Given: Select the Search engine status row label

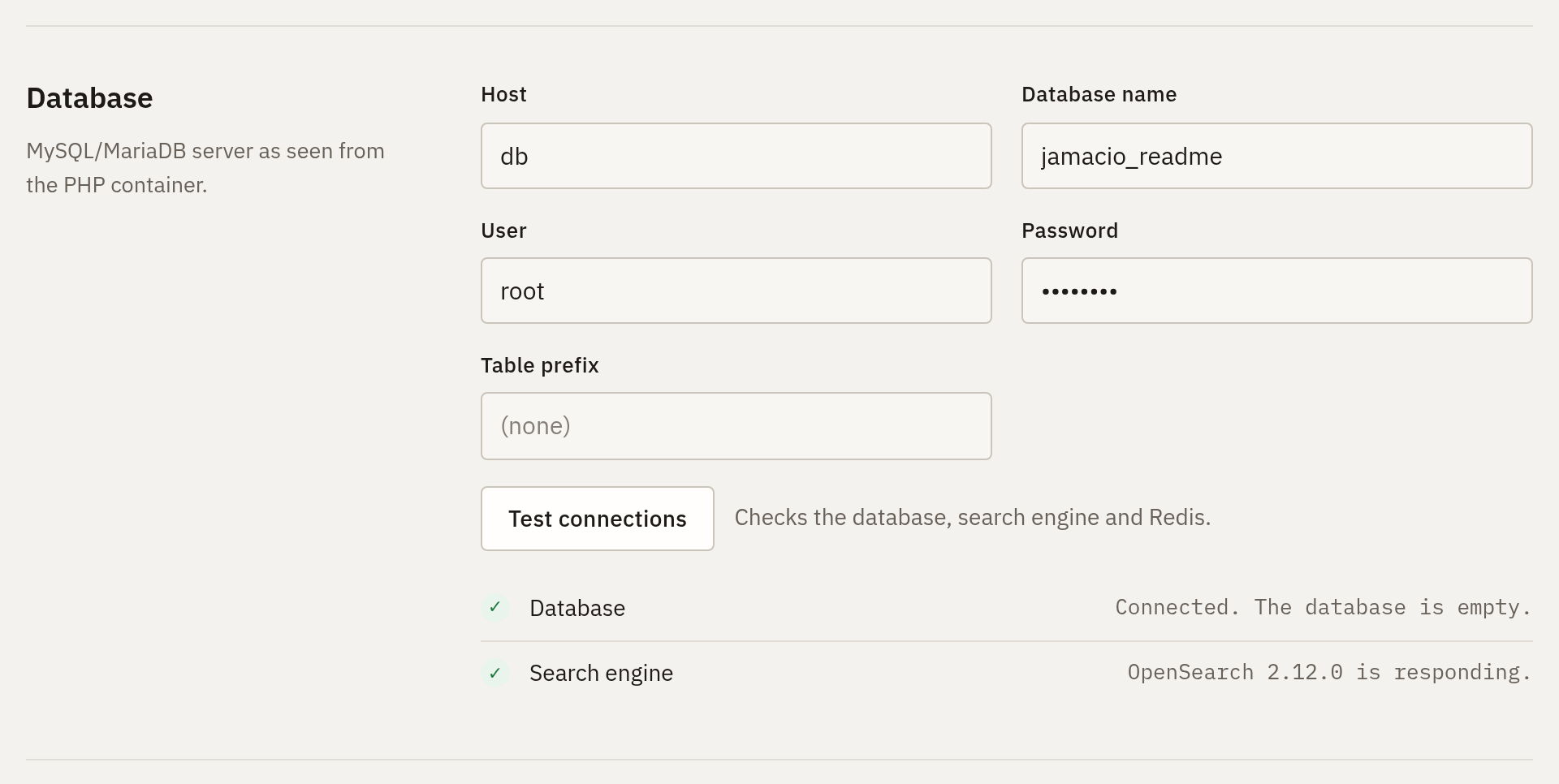Looking at the screenshot, I should (x=601, y=673).
